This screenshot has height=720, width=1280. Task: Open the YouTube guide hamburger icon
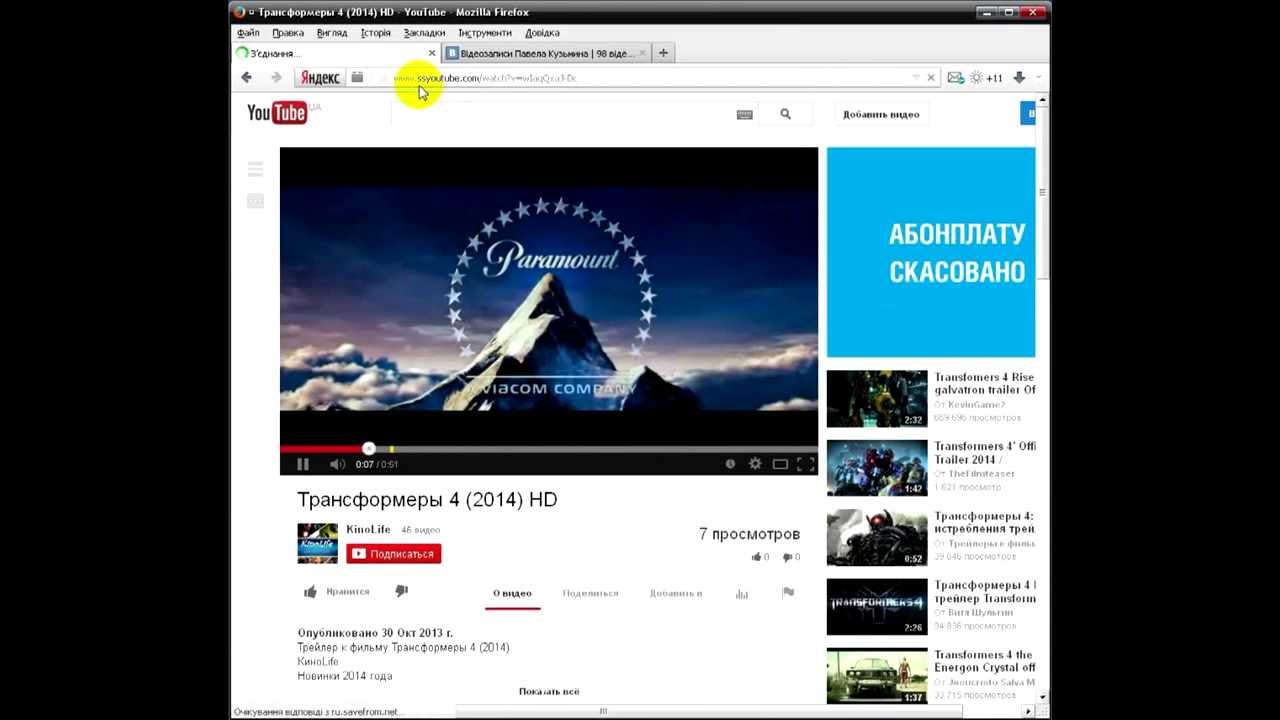255,169
